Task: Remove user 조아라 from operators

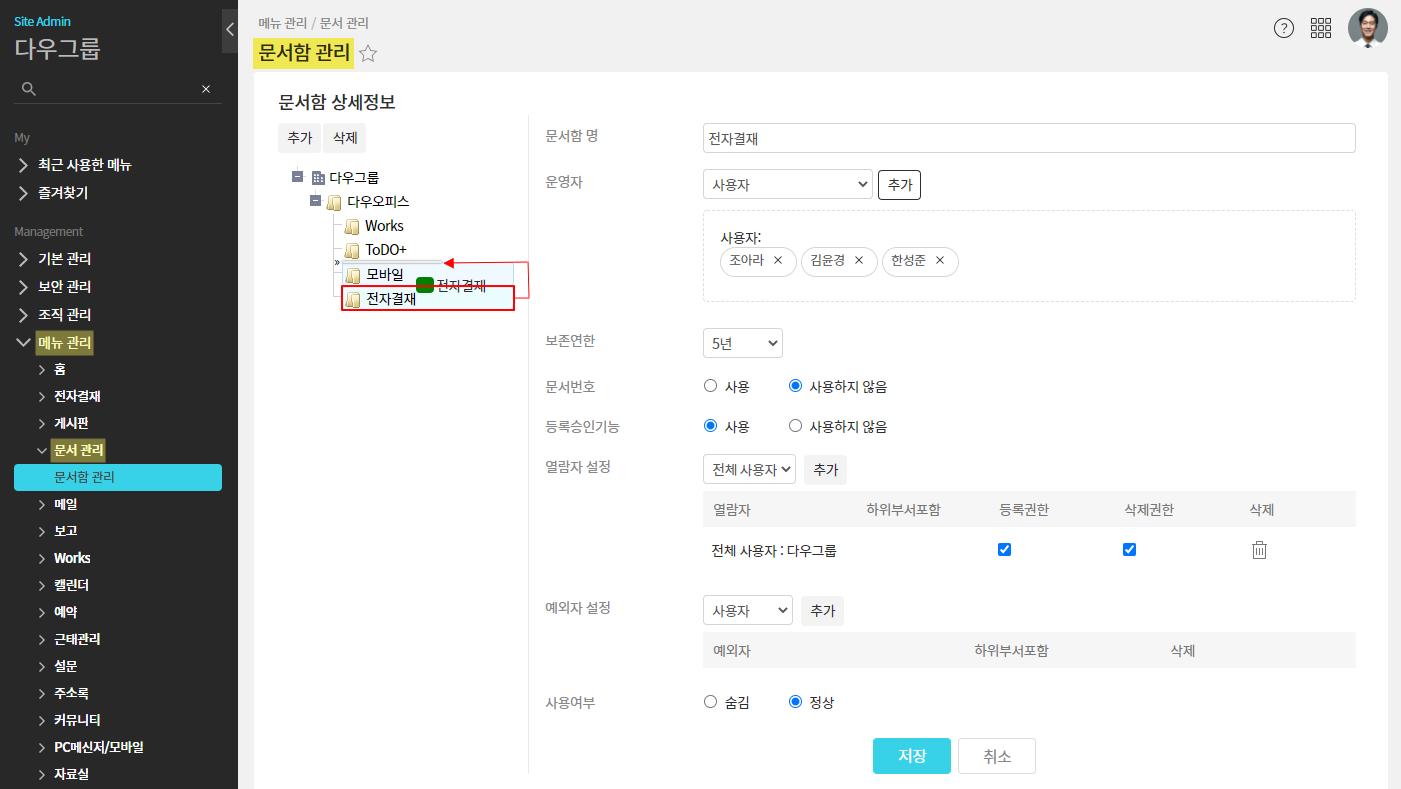Action: [778, 261]
